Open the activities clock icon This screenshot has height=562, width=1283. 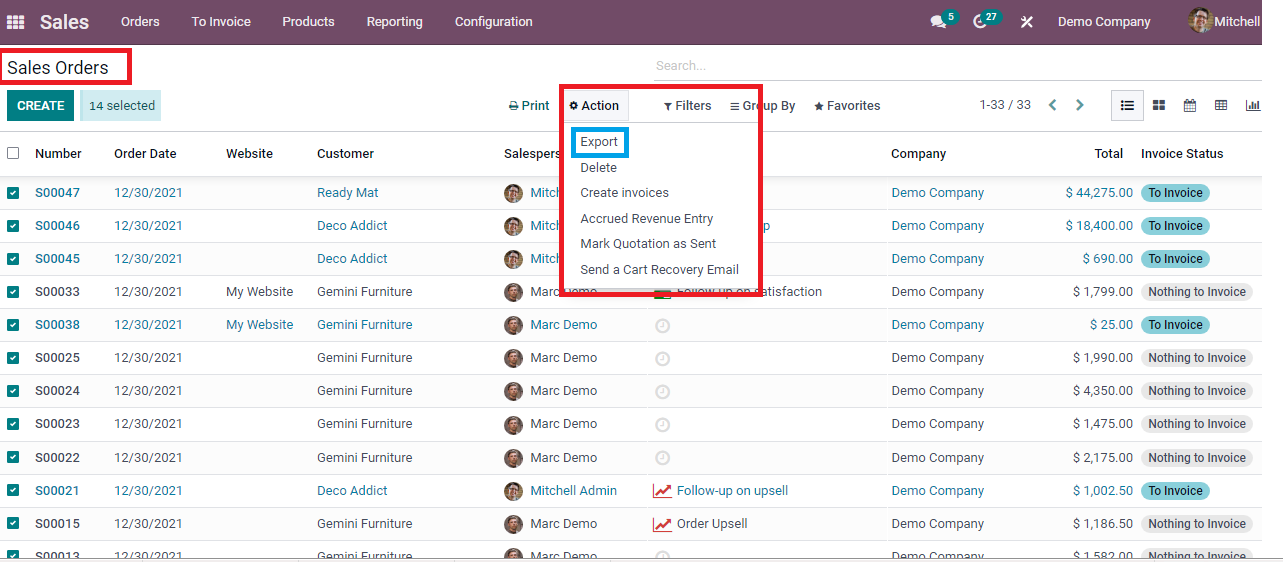(x=980, y=22)
